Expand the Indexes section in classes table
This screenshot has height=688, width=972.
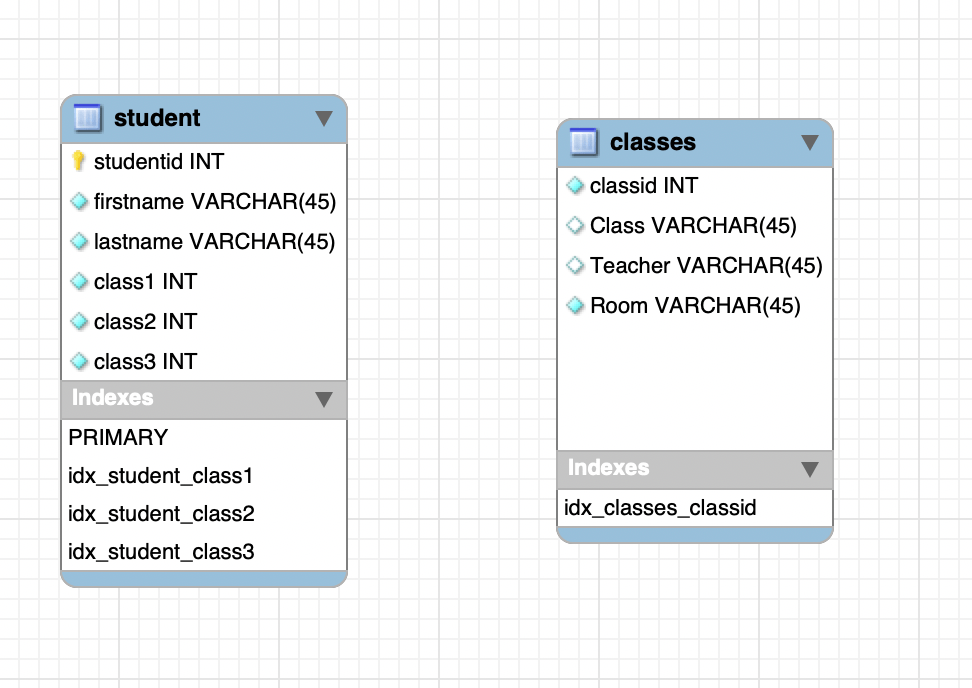coord(810,469)
